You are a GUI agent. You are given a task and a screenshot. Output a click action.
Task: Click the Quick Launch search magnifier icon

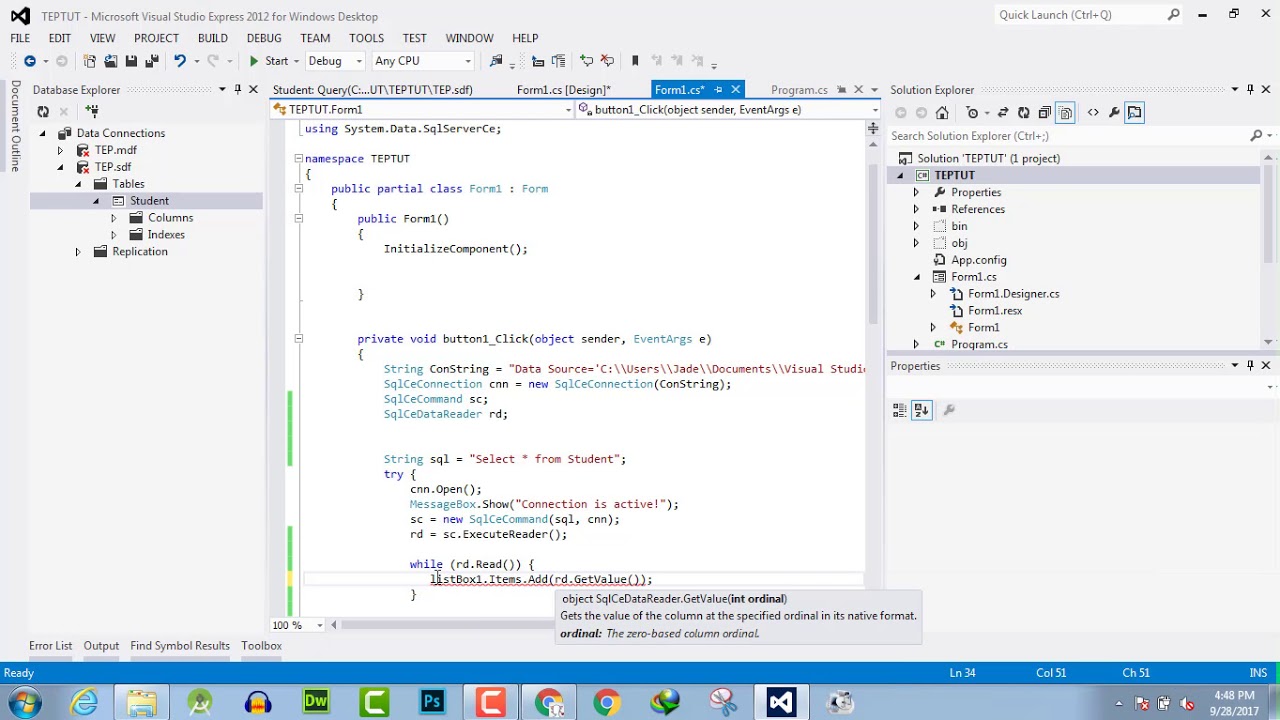[1174, 15]
